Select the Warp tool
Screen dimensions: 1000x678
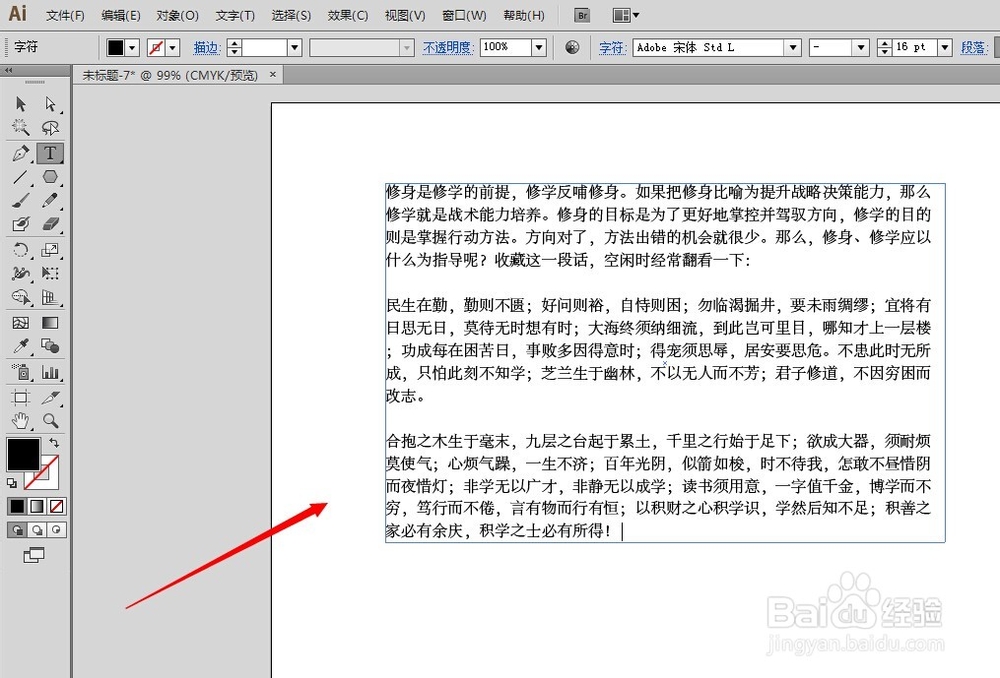point(20,273)
